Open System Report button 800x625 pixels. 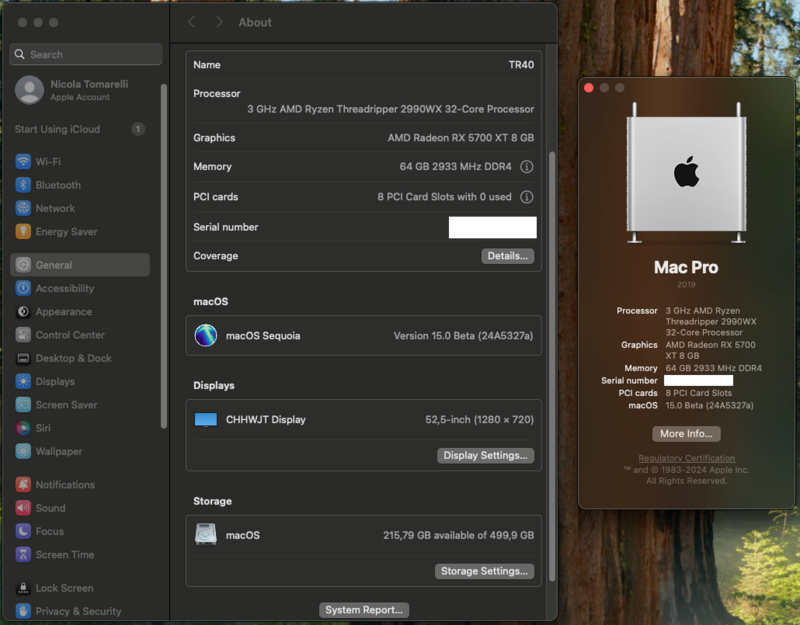(x=364, y=610)
